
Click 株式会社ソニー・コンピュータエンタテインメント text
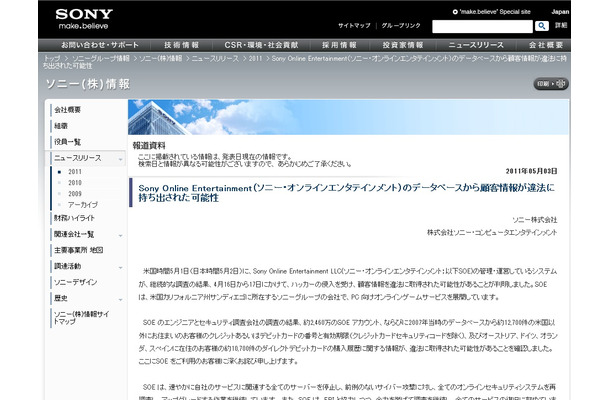[492, 232]
